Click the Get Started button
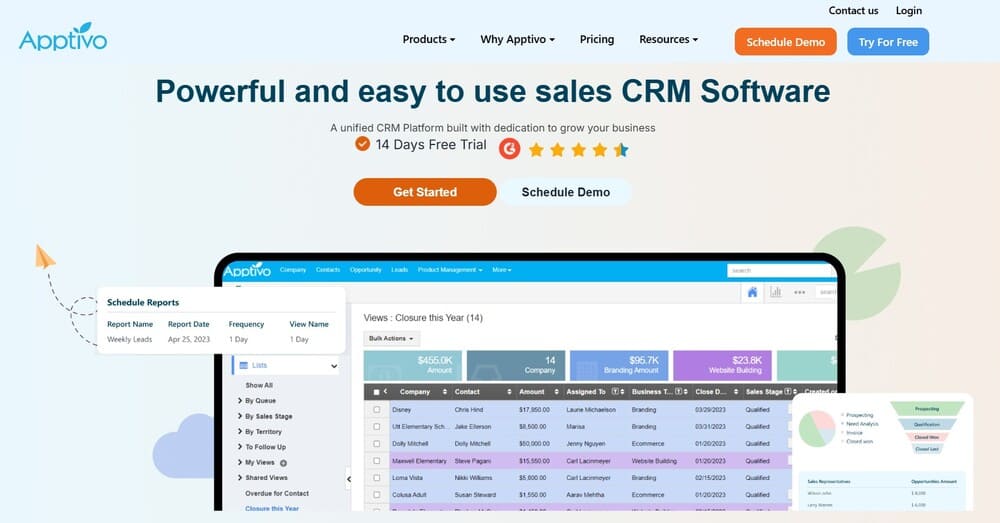The height and width of the screenshot is (523, 1000). 425,192
